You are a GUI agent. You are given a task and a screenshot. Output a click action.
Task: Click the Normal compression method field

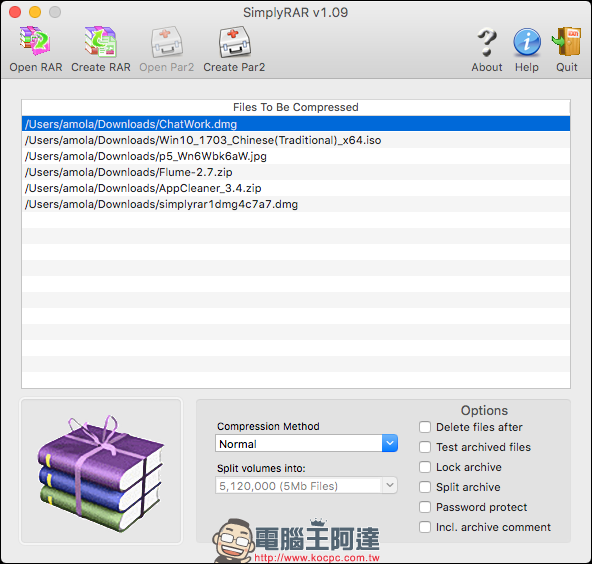click(x=299, y=443)
